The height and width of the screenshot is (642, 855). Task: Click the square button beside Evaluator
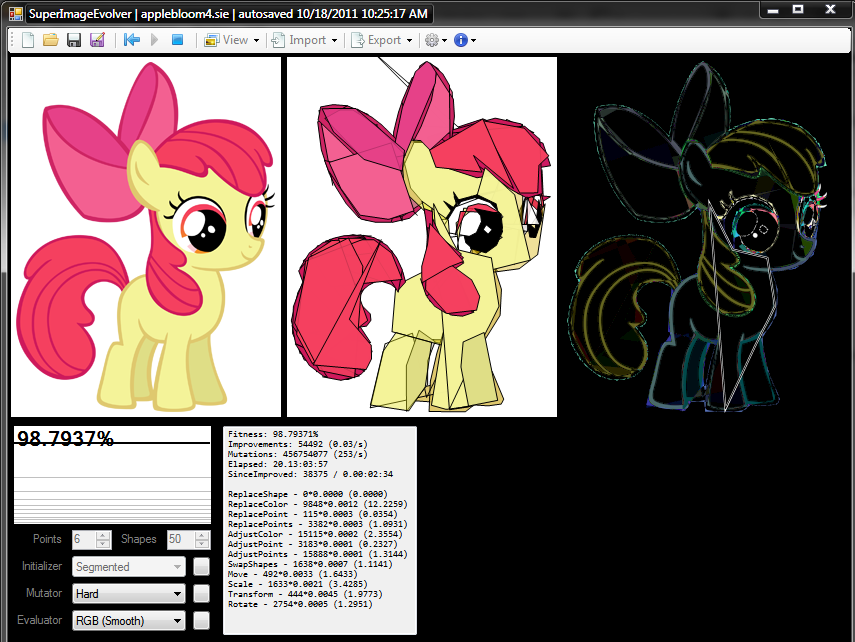coord(201,620)
